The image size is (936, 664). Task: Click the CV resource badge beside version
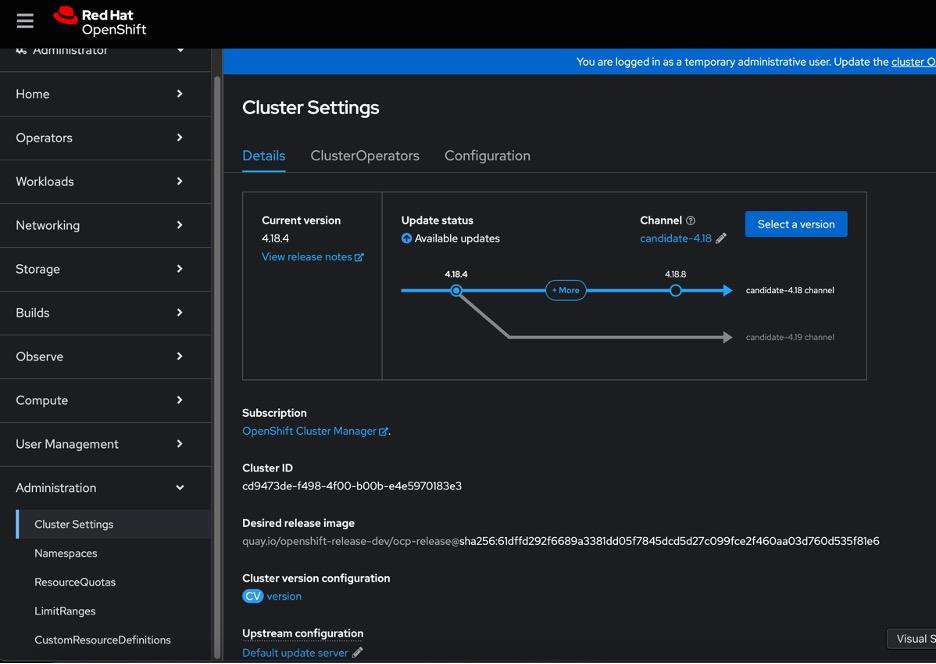(252, 595)
